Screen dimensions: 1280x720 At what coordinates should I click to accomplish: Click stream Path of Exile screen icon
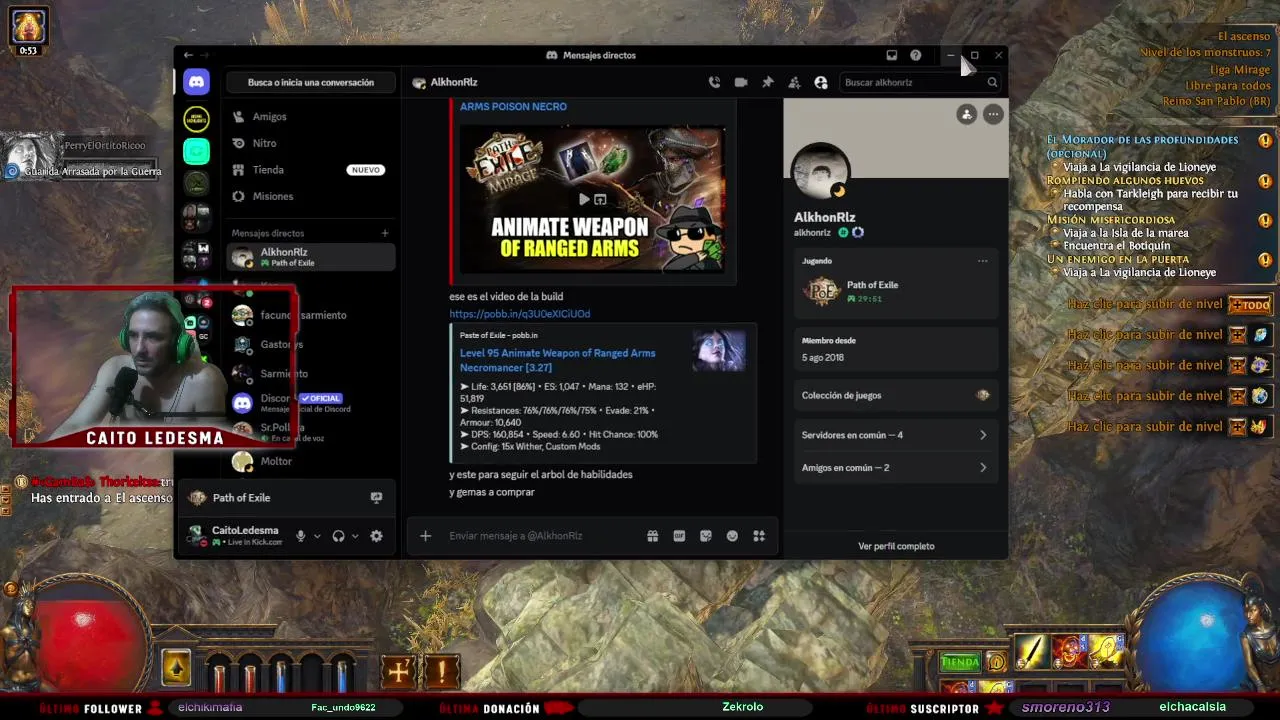tap(376, 498)
